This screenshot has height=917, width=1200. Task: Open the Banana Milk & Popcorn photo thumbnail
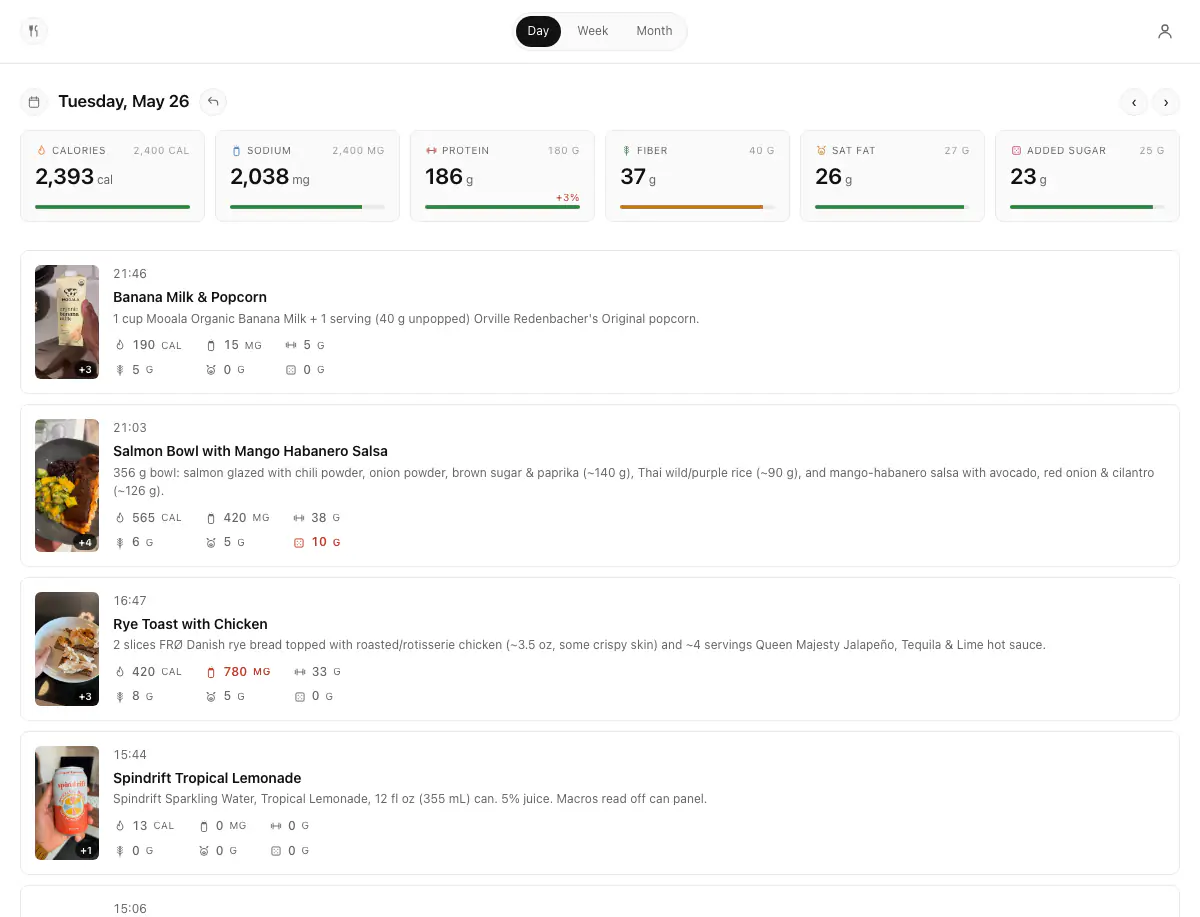coord(67,322)
